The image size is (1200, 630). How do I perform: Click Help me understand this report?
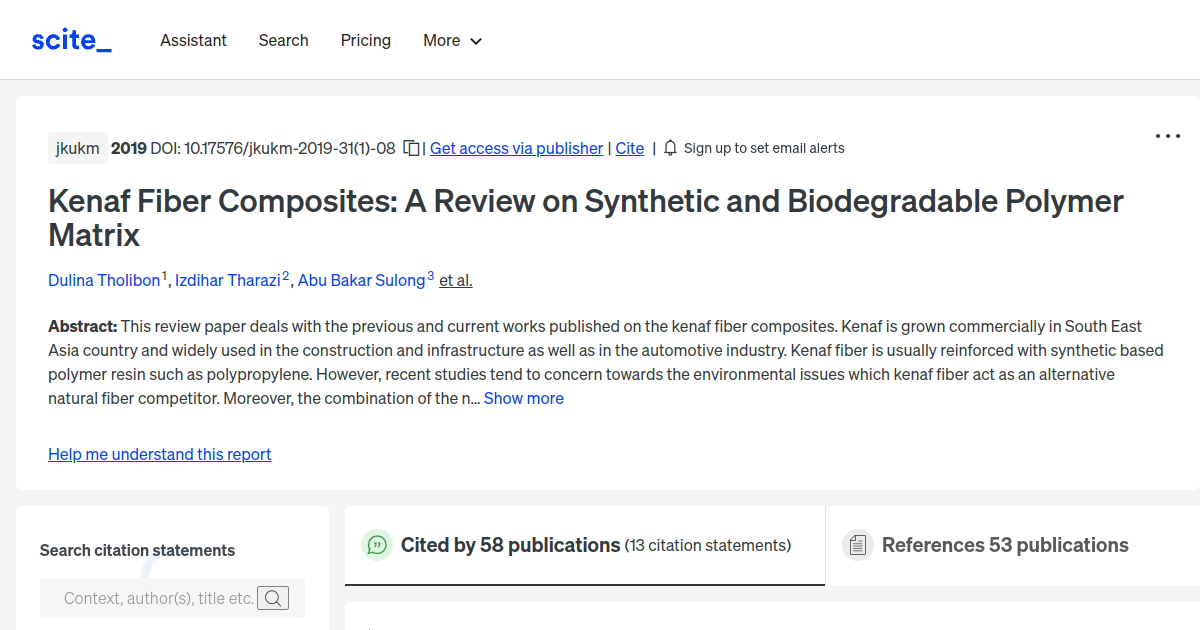159,454
